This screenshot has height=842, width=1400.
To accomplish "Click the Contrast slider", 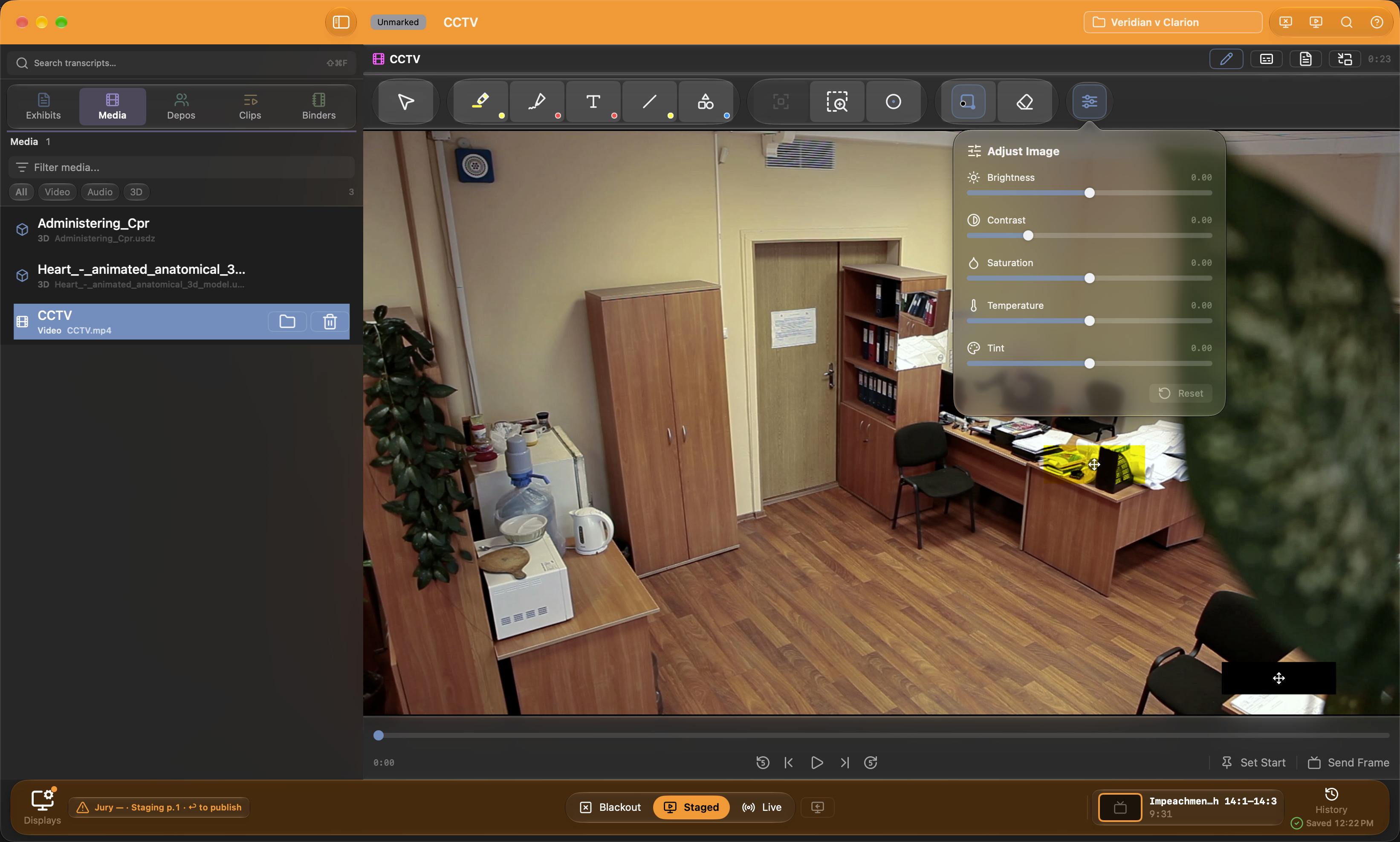I will pos(1089,235).
